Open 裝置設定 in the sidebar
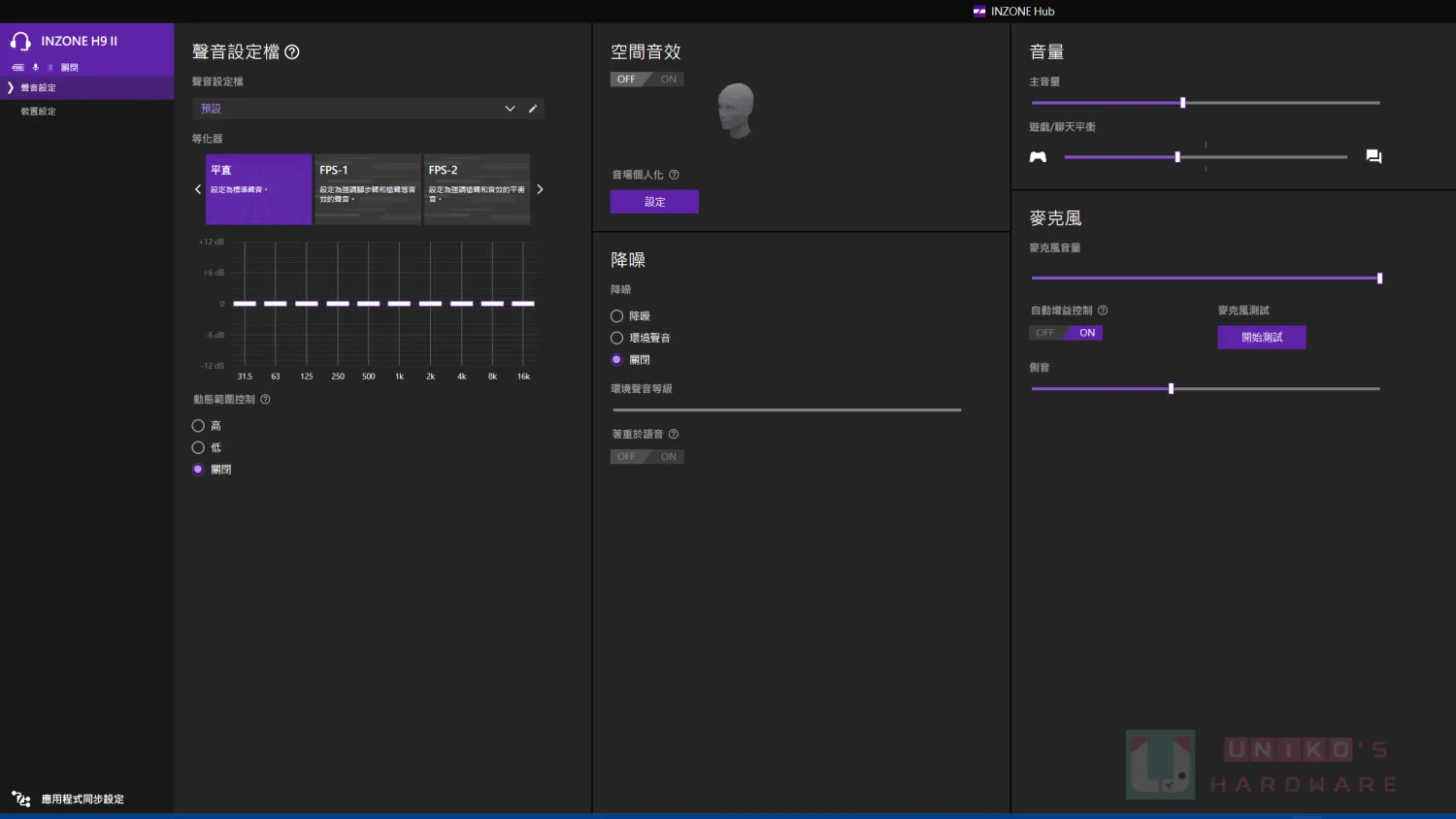1456x819 pixels. pos(39,112)
